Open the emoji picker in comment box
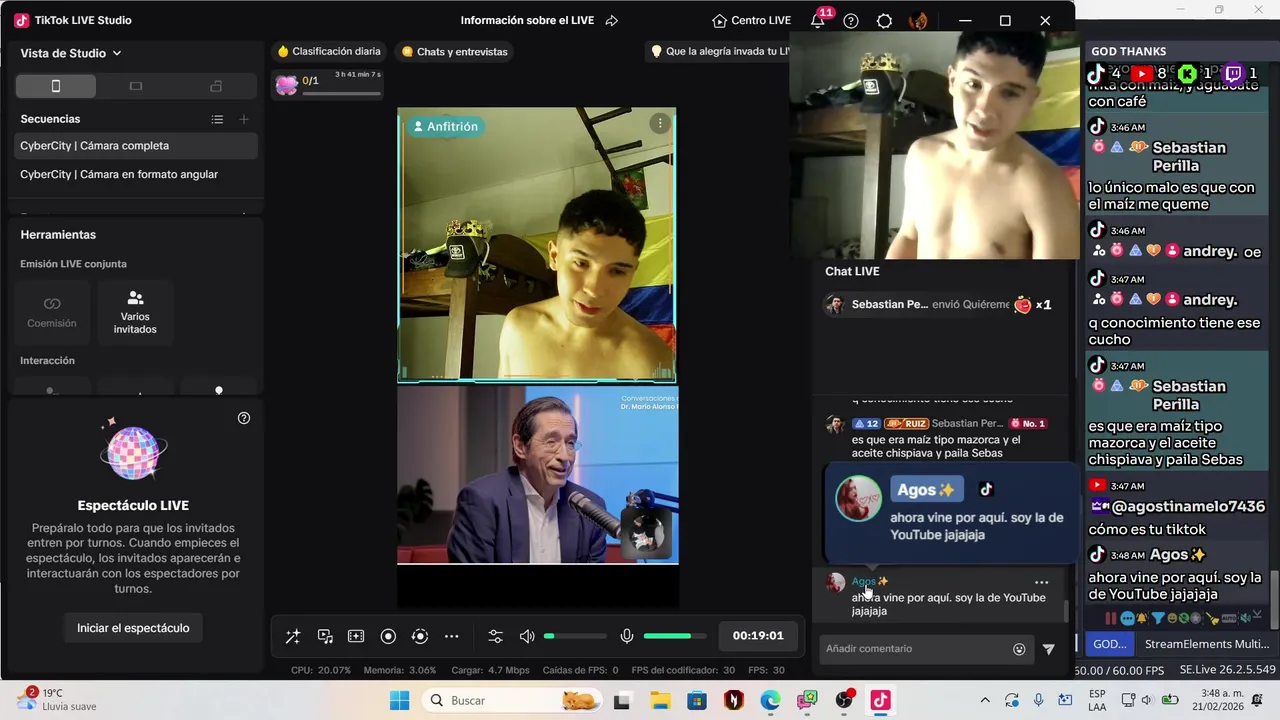This screenshot has height=720, width=1280. (x=1019, y=649)
